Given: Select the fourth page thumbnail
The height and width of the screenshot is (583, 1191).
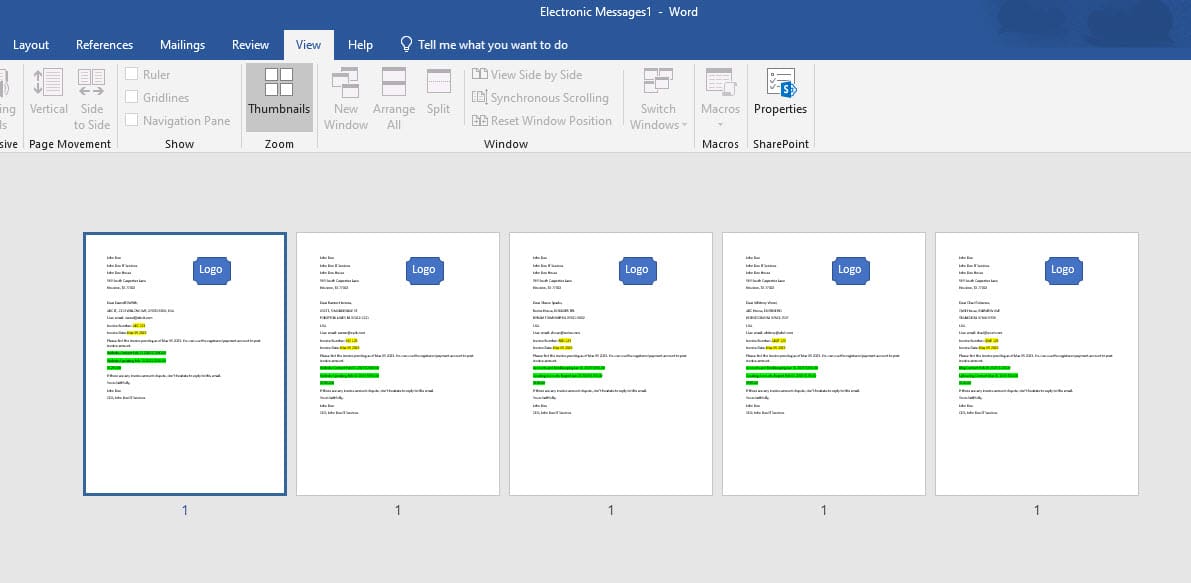Looking at the screenshot, I should tap(824, 364).
